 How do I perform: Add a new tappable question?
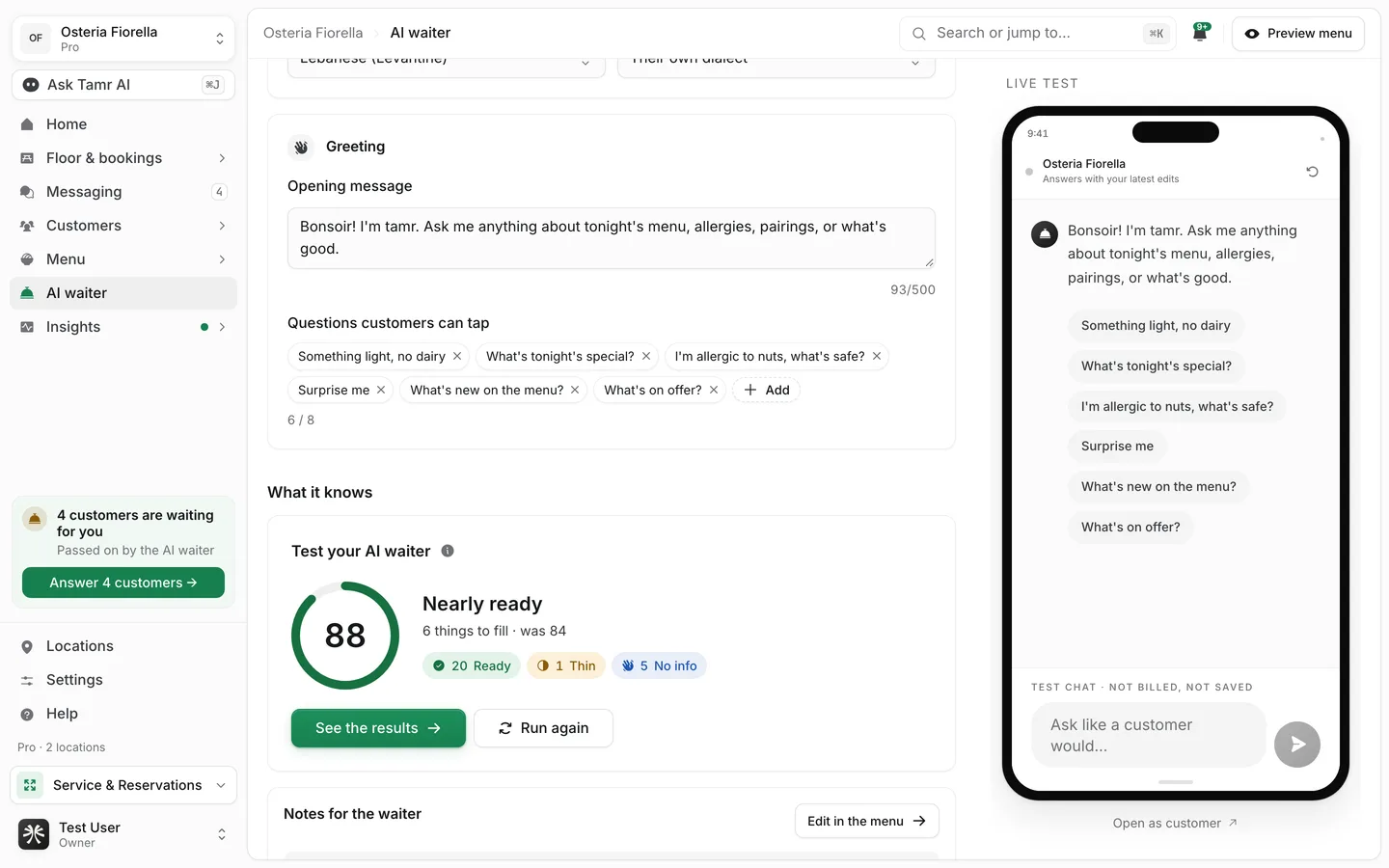tap(767, 391)
